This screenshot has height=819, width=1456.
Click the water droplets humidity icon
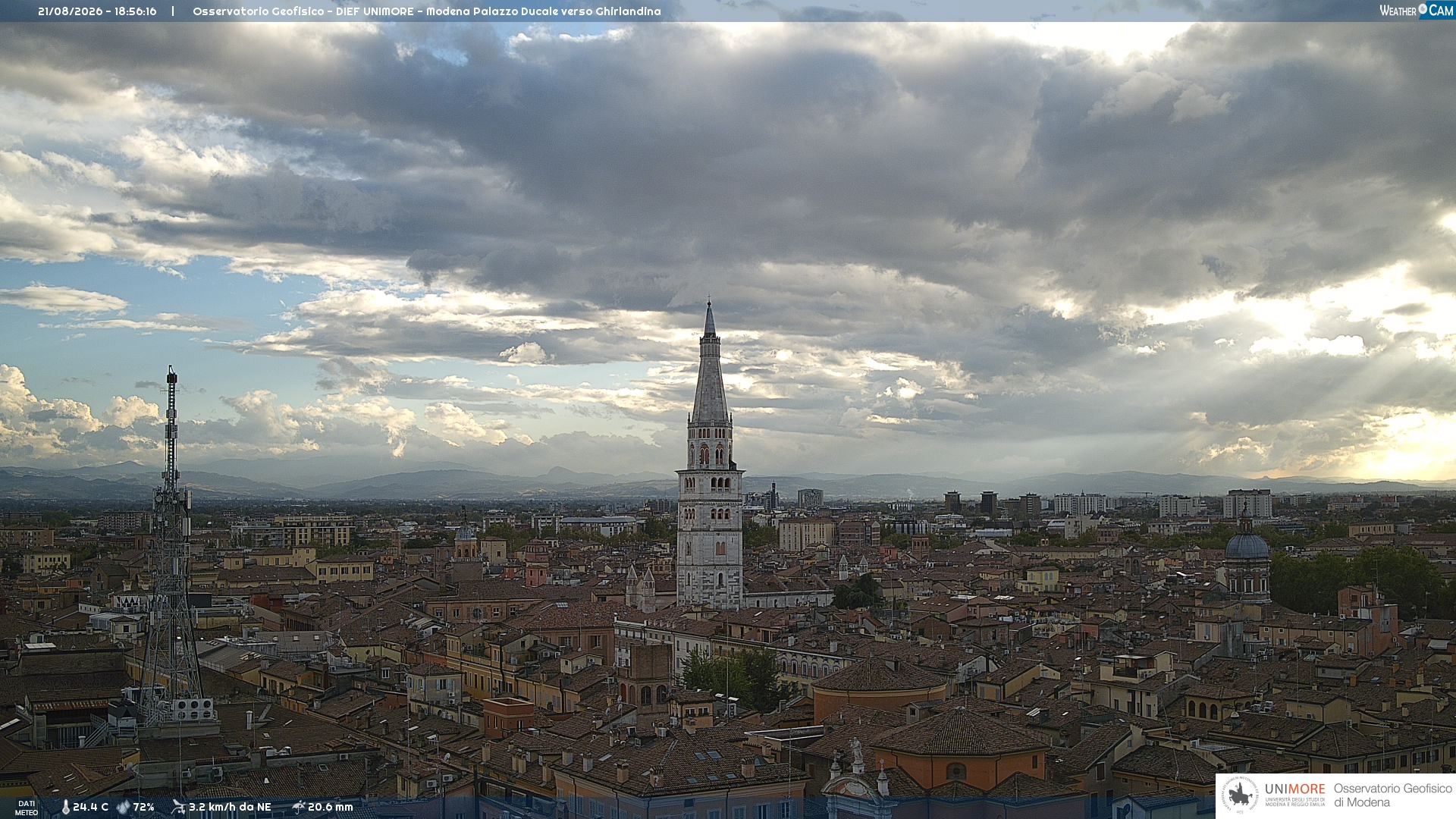coord(123,808)
